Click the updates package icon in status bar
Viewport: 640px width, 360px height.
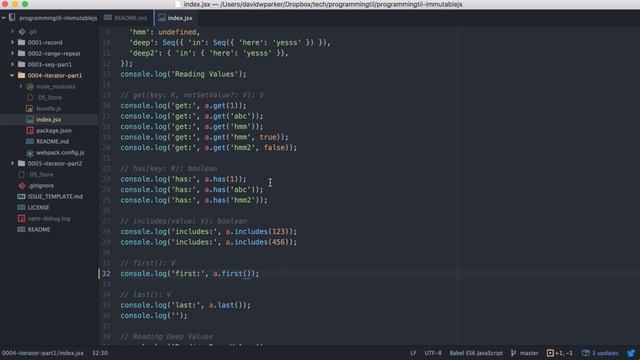coord(586,353)
